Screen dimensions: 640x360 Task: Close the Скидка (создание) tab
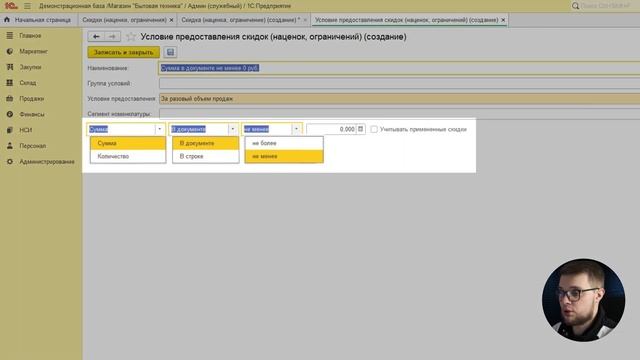[x=305, y=20]
